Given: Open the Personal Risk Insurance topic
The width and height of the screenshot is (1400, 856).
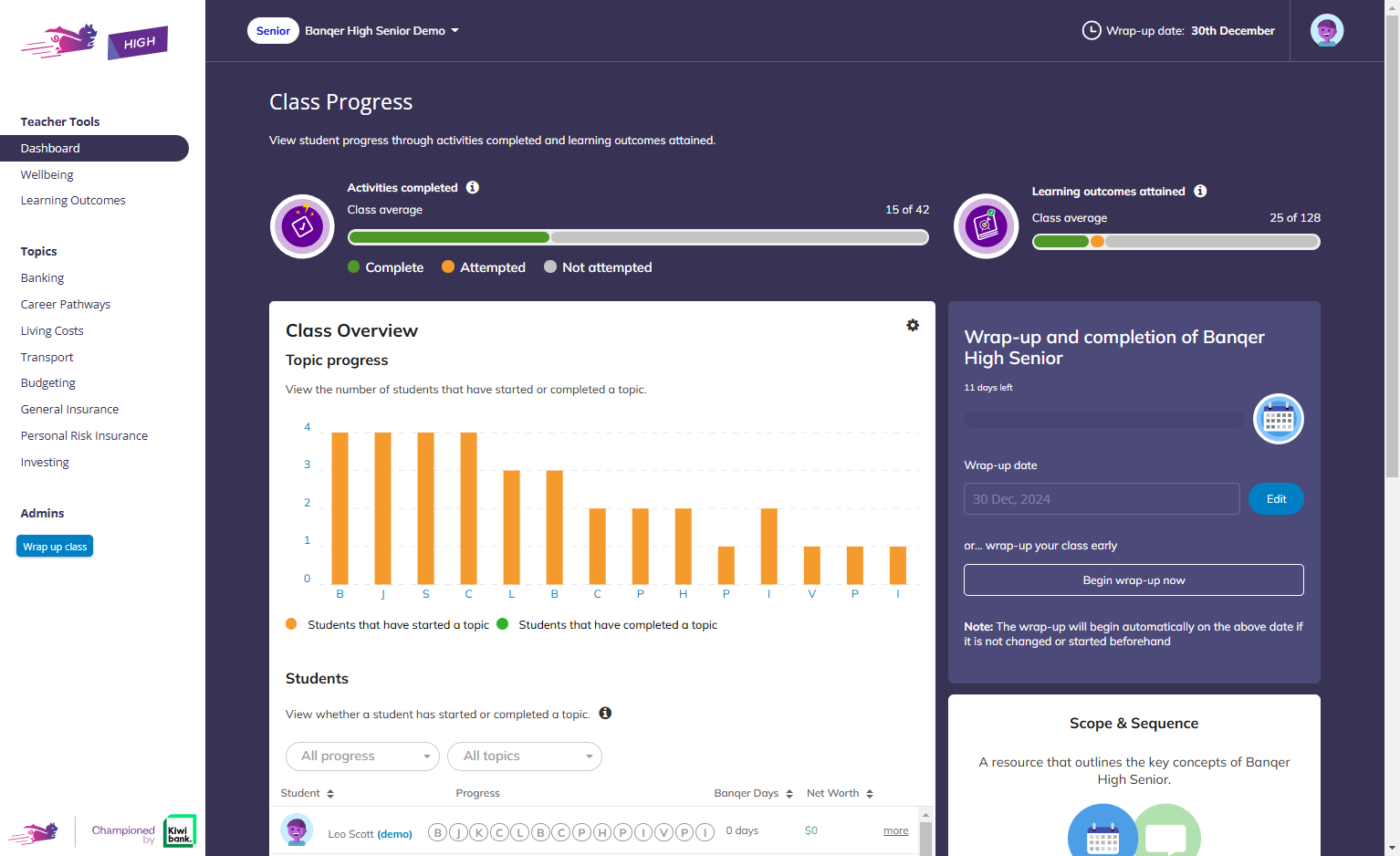Looking at the screenshot, I should pyautogui.click(x=84, y=435).
